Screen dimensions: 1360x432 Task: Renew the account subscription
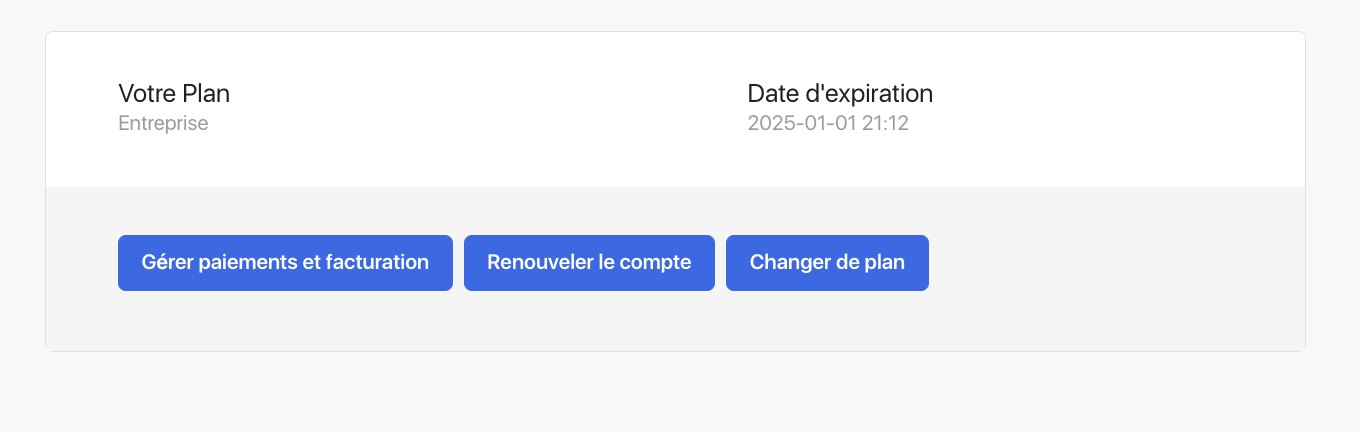pyautogui.click(x=589, y=263)
